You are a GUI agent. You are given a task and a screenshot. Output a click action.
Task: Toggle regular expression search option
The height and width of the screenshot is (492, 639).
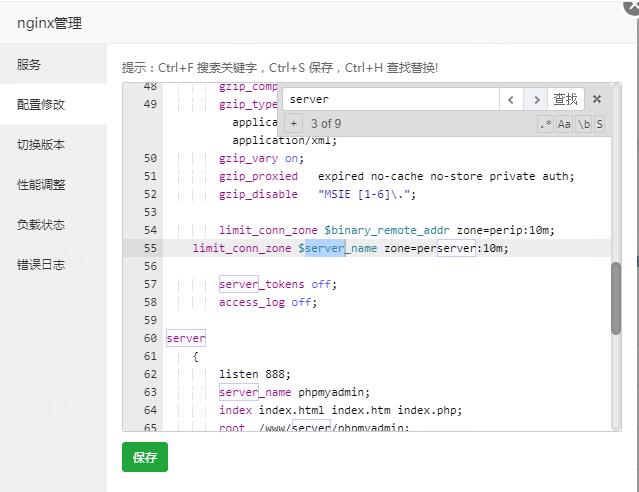click(x=545, y=124)
